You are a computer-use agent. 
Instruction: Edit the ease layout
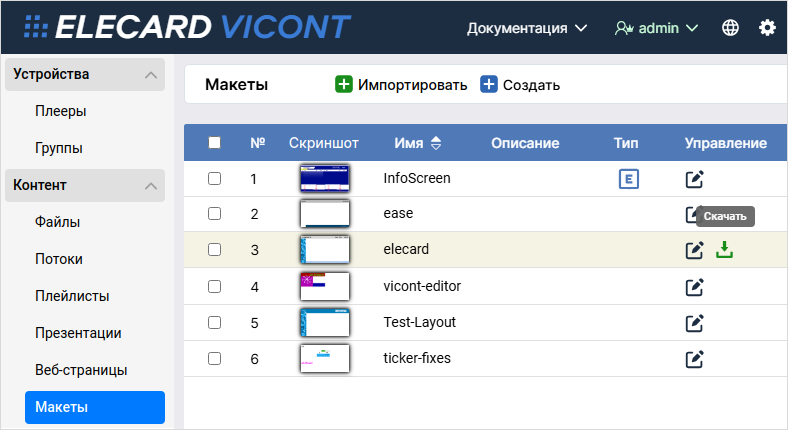[691, 214]
